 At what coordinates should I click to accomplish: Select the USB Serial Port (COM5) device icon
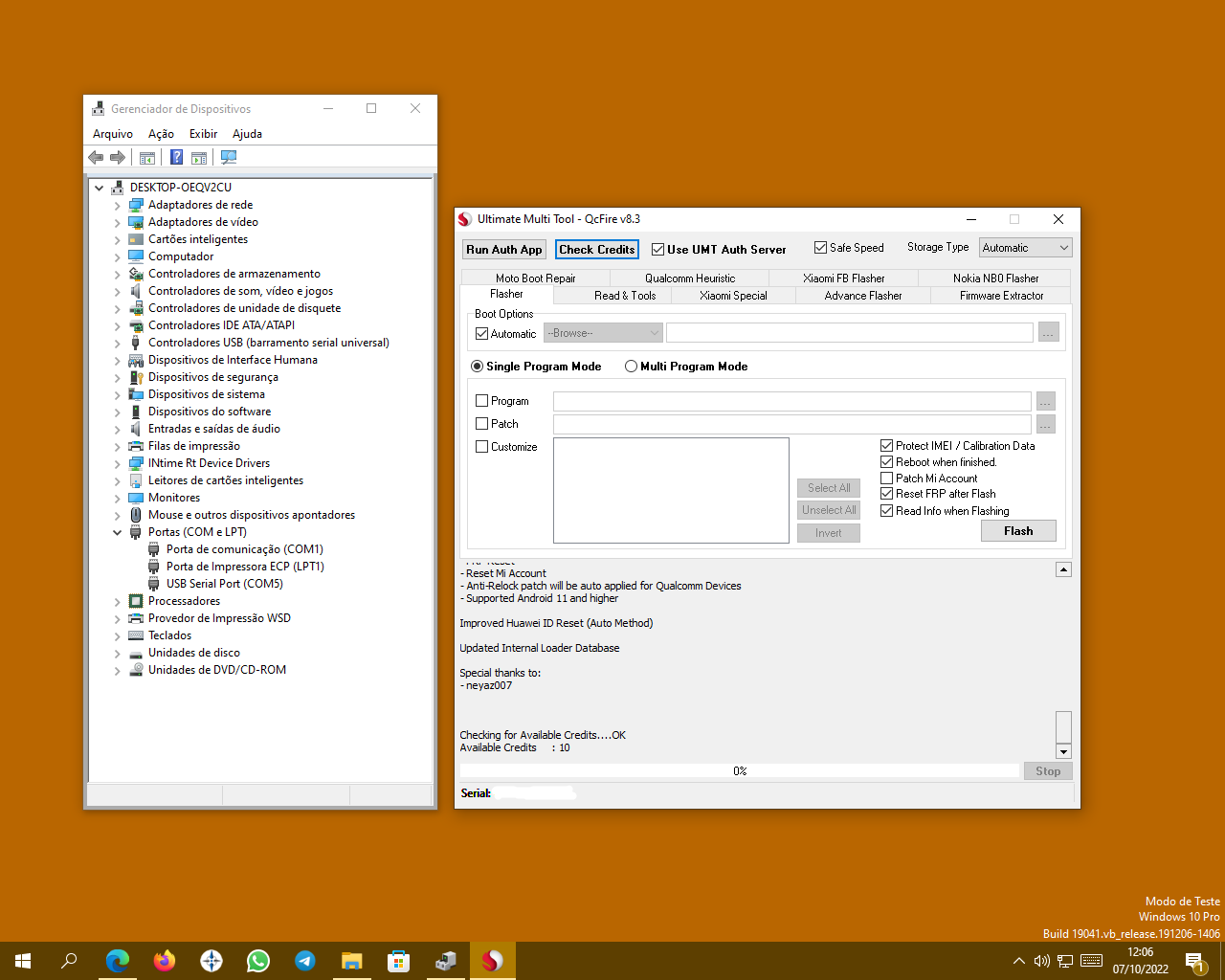click(x=154, y=584)
